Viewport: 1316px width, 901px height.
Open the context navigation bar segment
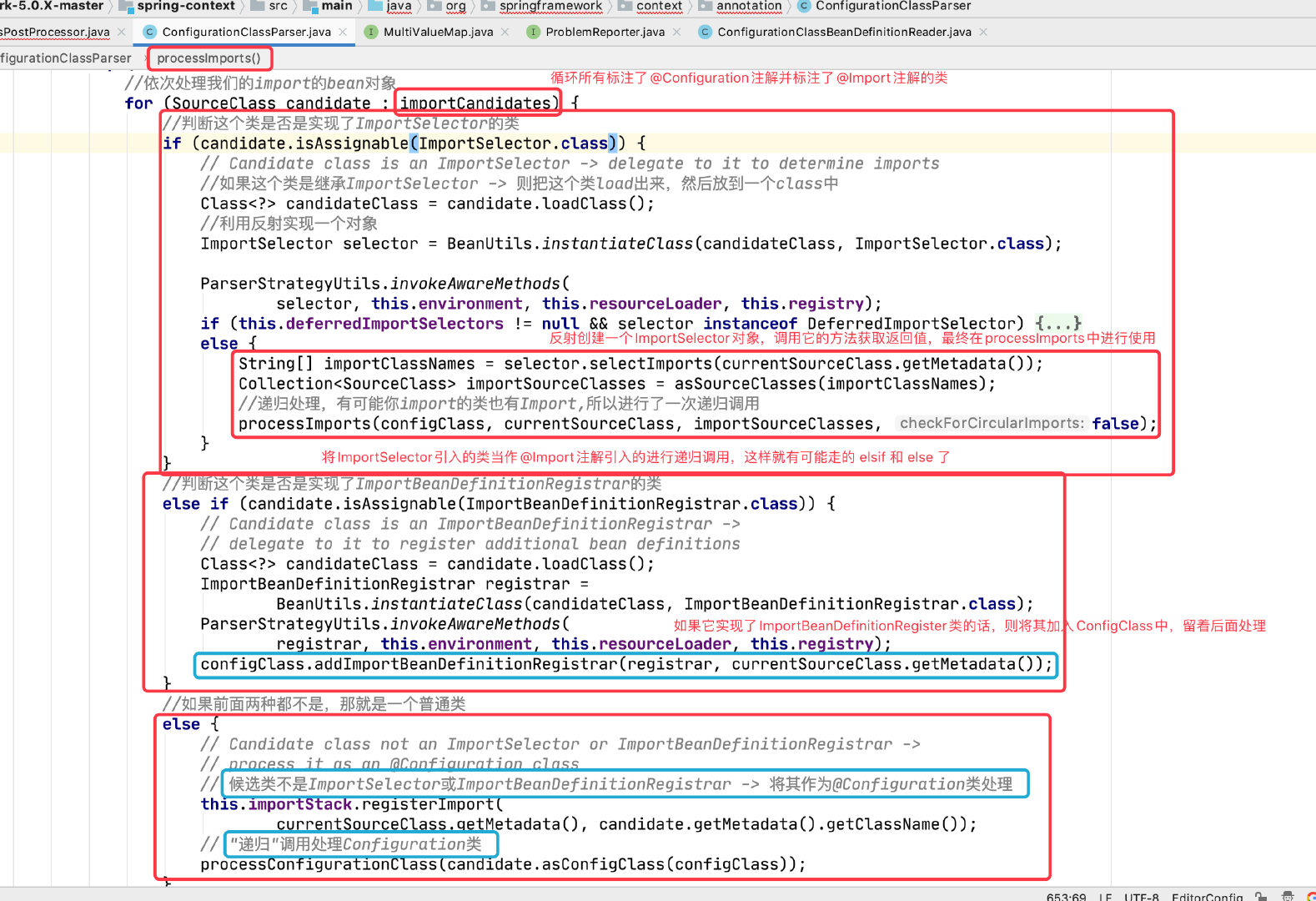point(659,6)
